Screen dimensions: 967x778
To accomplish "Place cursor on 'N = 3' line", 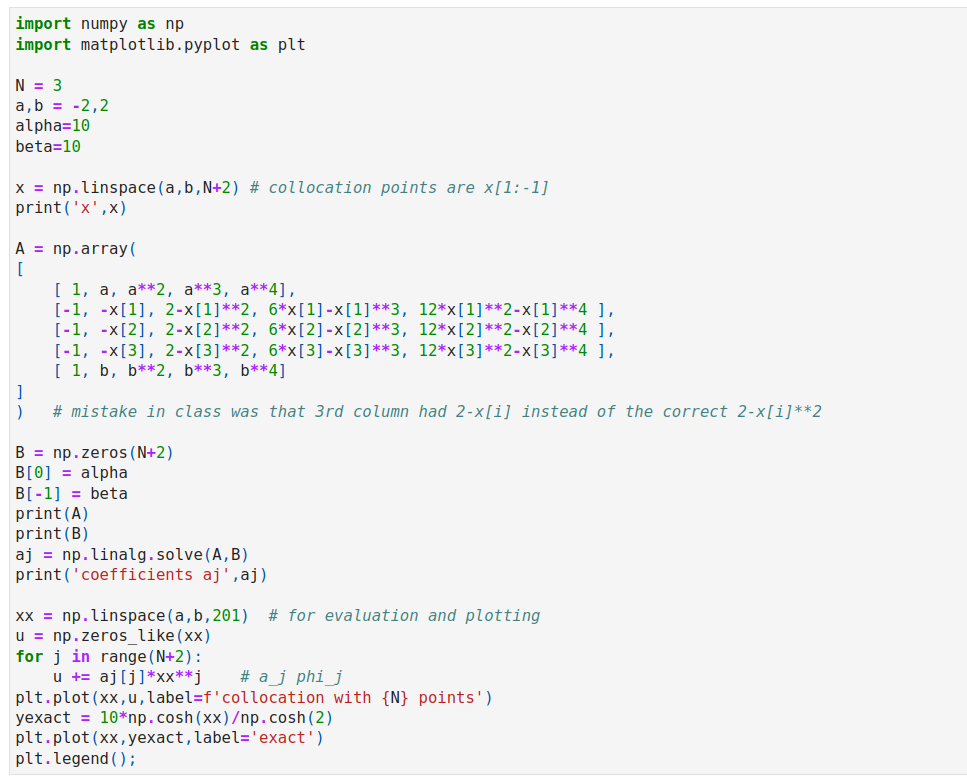I will [x=39, y=85].
